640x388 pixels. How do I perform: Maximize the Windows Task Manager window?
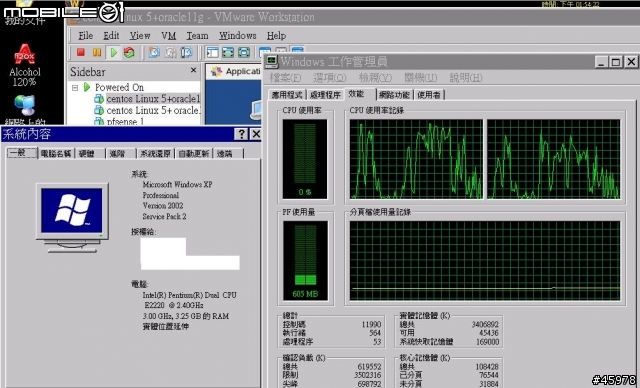pos(616,62)
